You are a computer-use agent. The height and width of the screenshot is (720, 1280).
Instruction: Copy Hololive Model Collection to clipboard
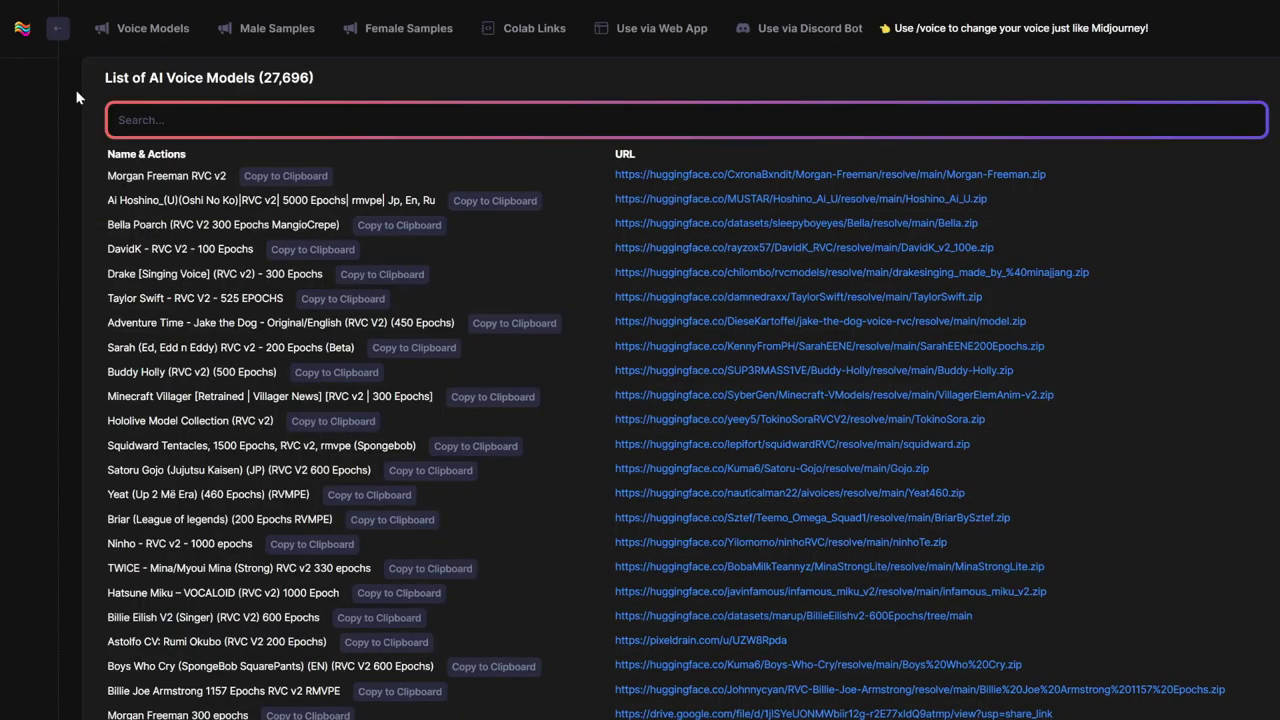coord(333,421)
